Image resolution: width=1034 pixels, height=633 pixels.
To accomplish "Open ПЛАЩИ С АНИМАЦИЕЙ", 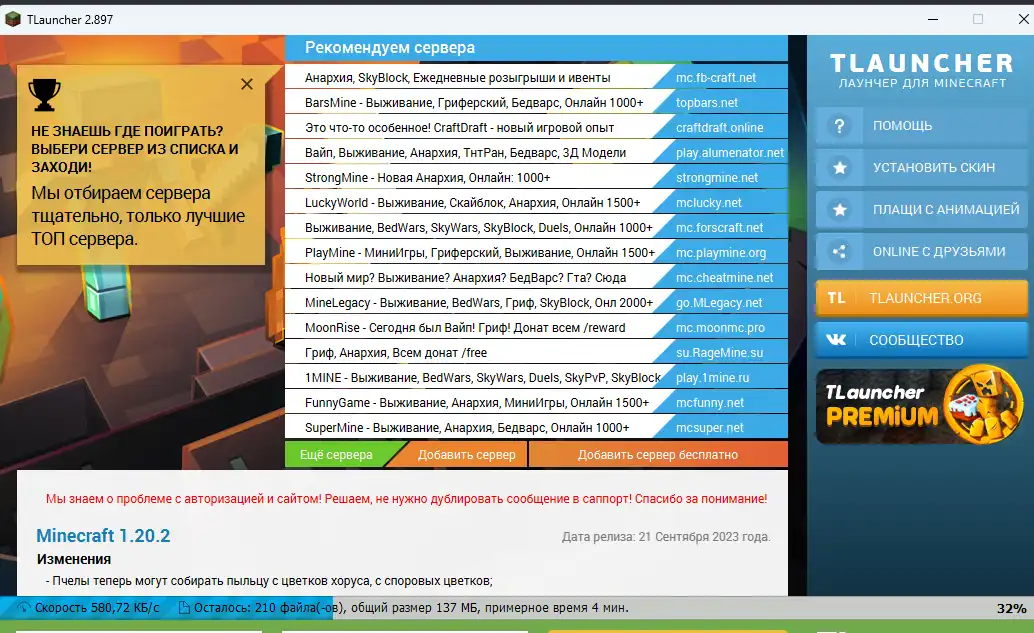I will click(x=921, y=210).
